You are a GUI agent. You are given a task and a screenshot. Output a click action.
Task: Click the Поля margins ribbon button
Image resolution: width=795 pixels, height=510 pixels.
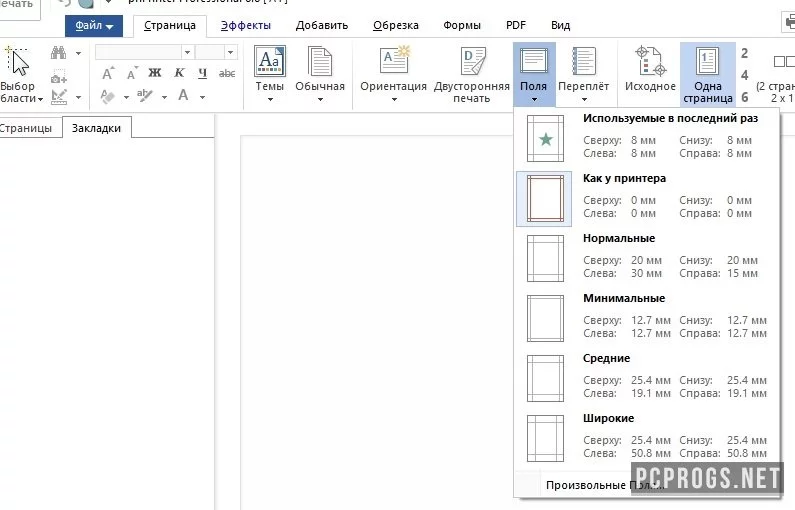coord(534,74)
